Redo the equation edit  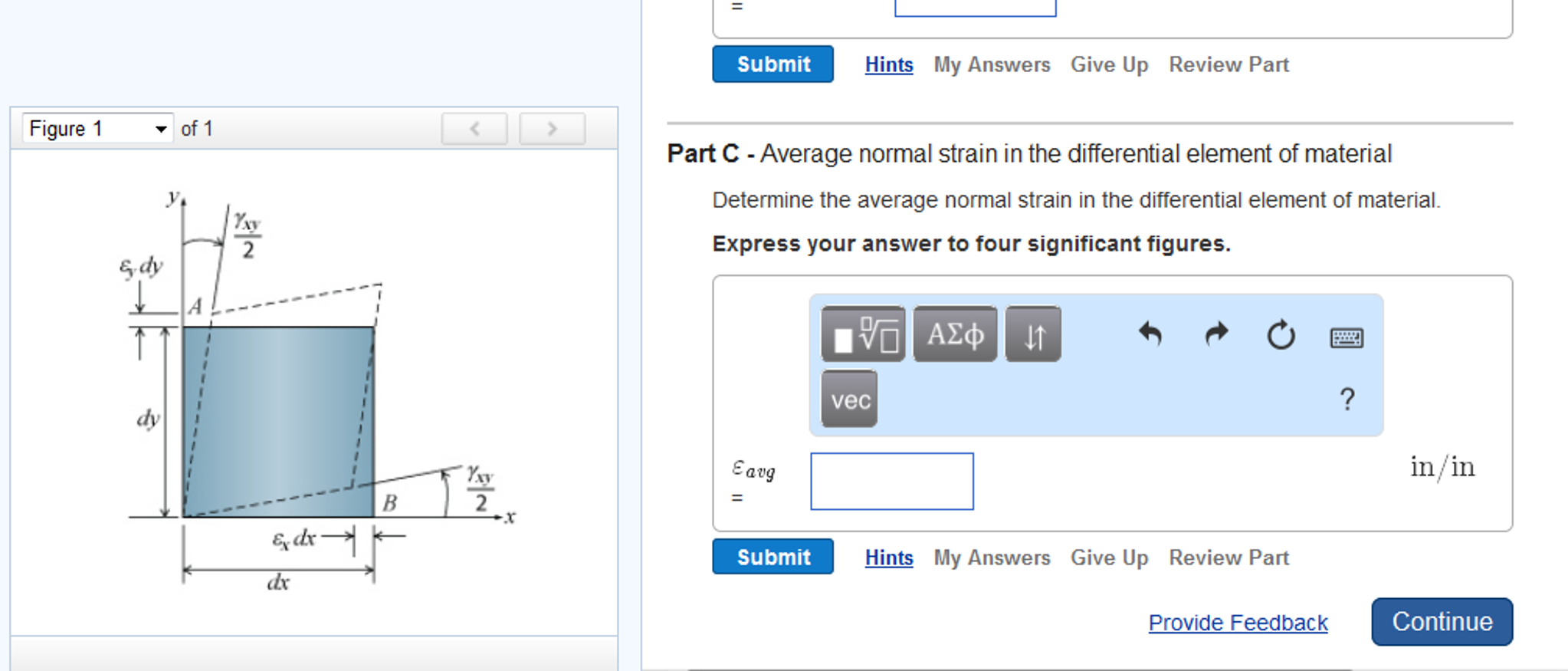(1215, 335)
